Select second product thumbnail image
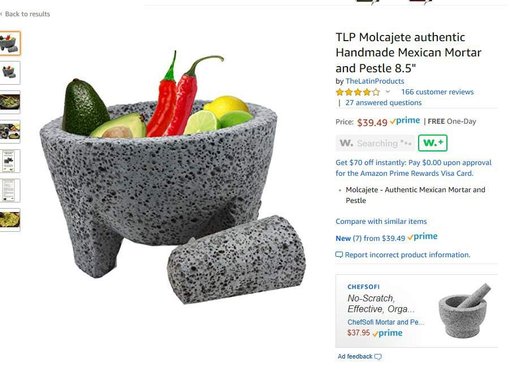512x372 pixels. pos(10,73)
